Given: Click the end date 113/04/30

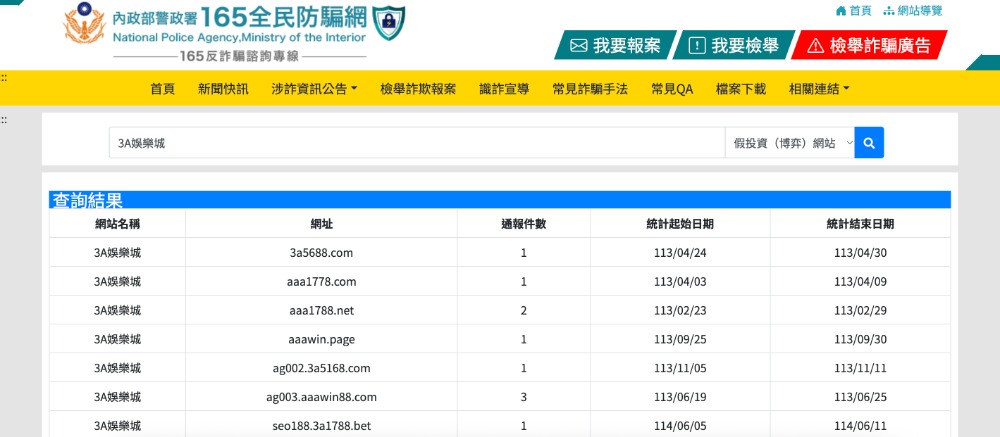Looking at the screenshot, I should (x=860, y=253).
